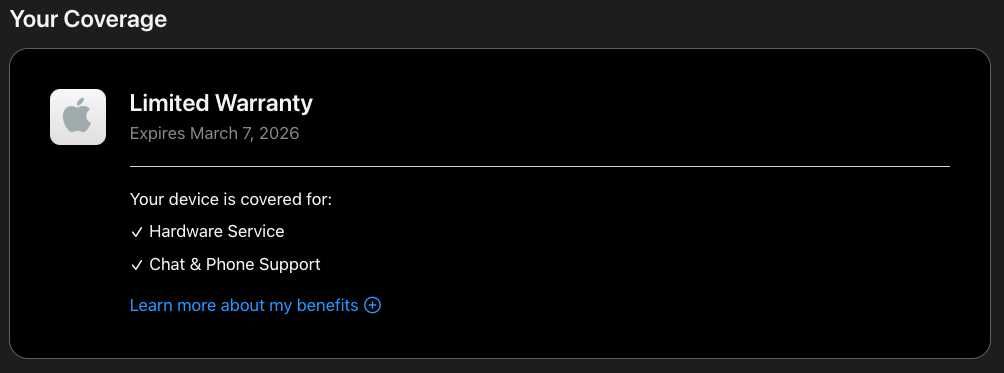The image size is (1004, 373).
Task: Click the checkmark next to Hardware Service
Action: tap(136, 232)
